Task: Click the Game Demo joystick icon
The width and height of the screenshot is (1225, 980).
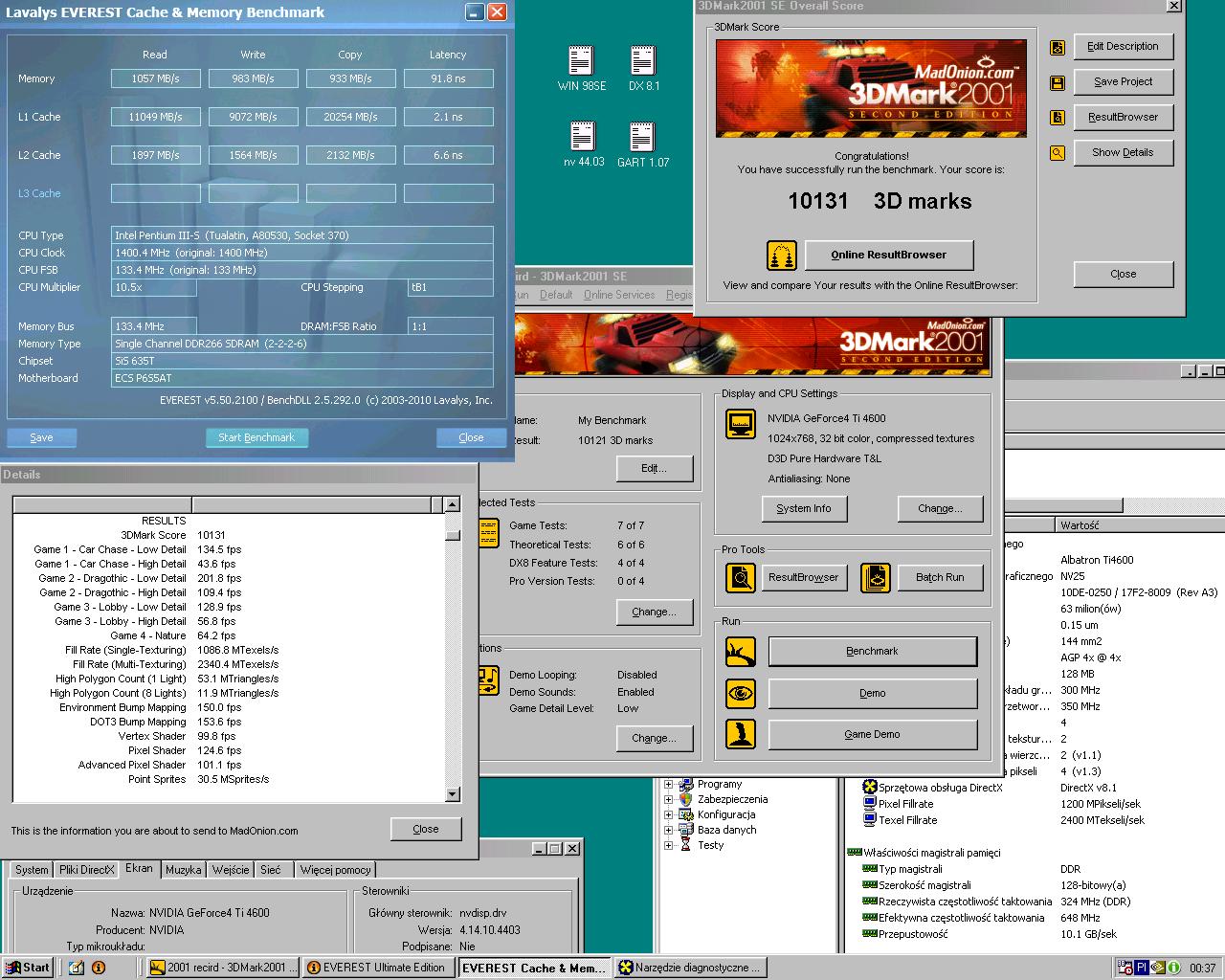Action: [x=740, y=735]
